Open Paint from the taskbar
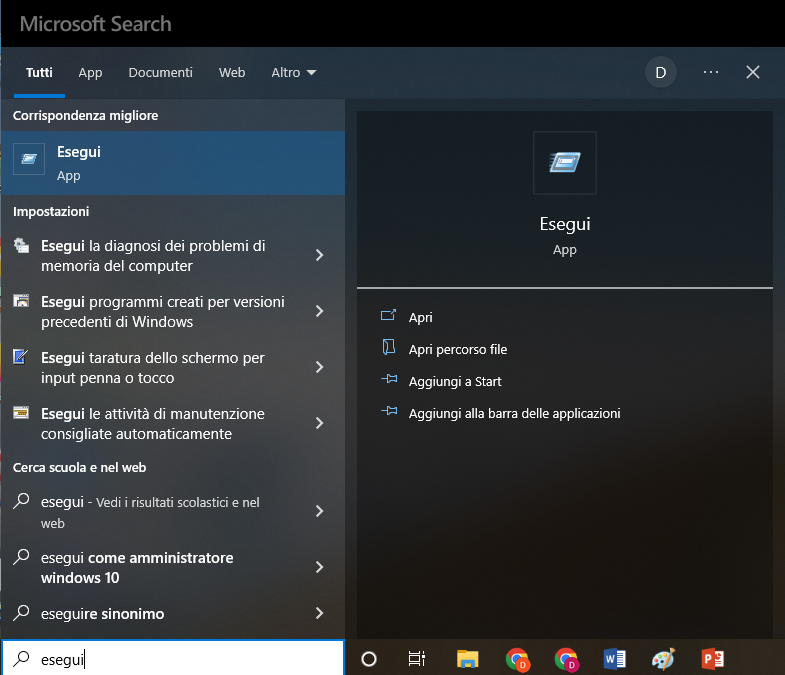785x675 pixels. (663, 659)
